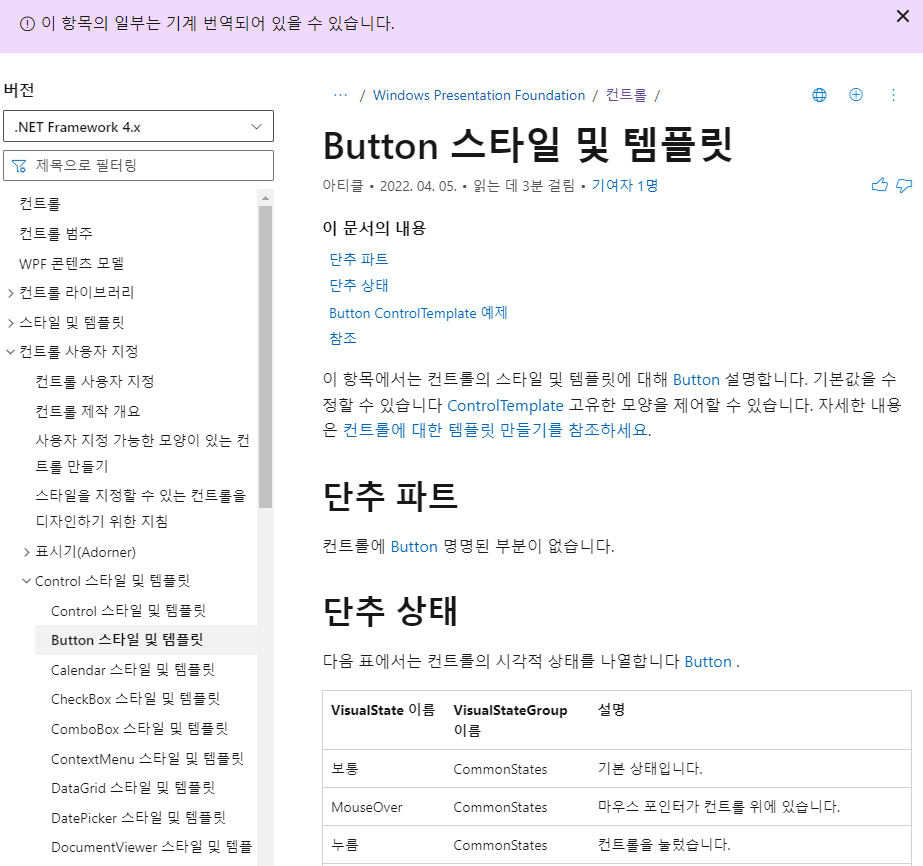Expand the 컨트롤 라이브러리 tree node
923x866 pixels.
coord(10,293)
